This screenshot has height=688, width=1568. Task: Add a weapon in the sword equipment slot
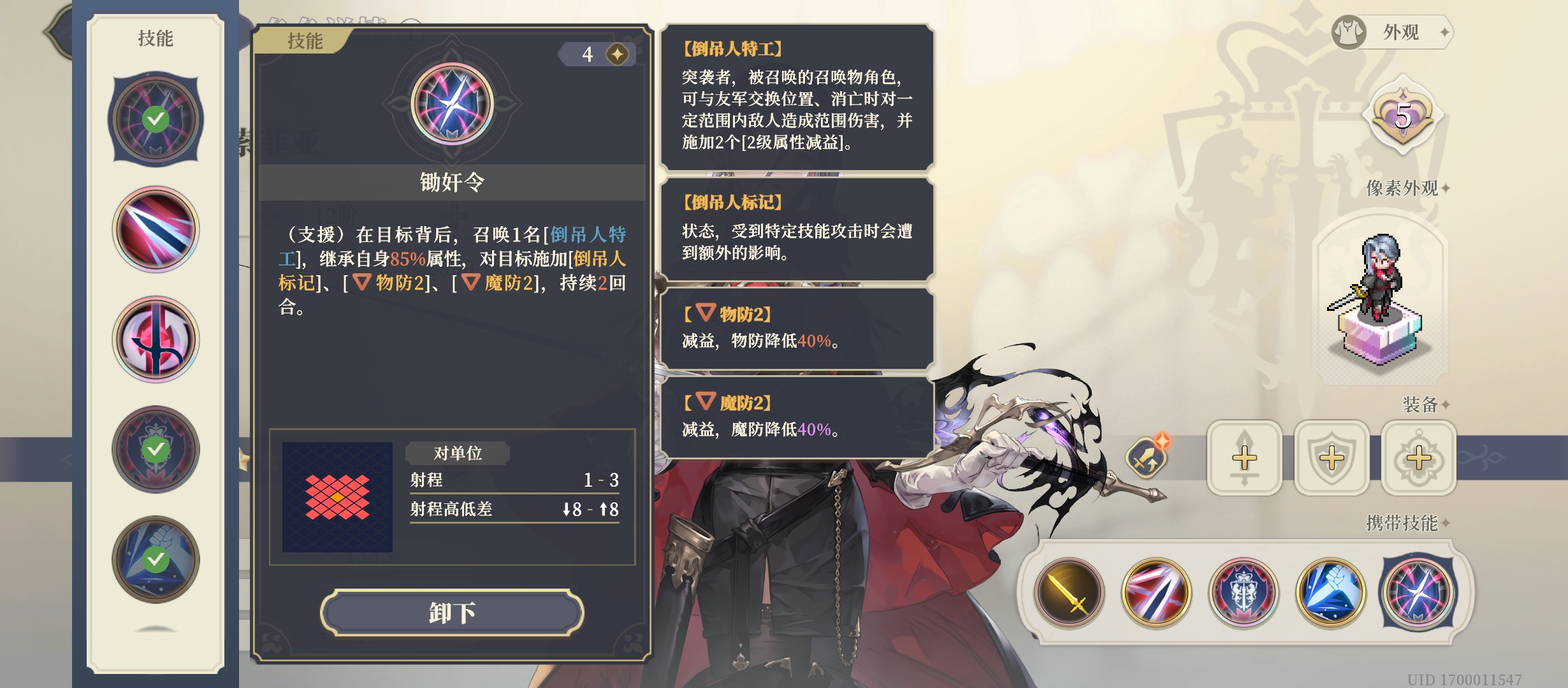click(1244, 457)
